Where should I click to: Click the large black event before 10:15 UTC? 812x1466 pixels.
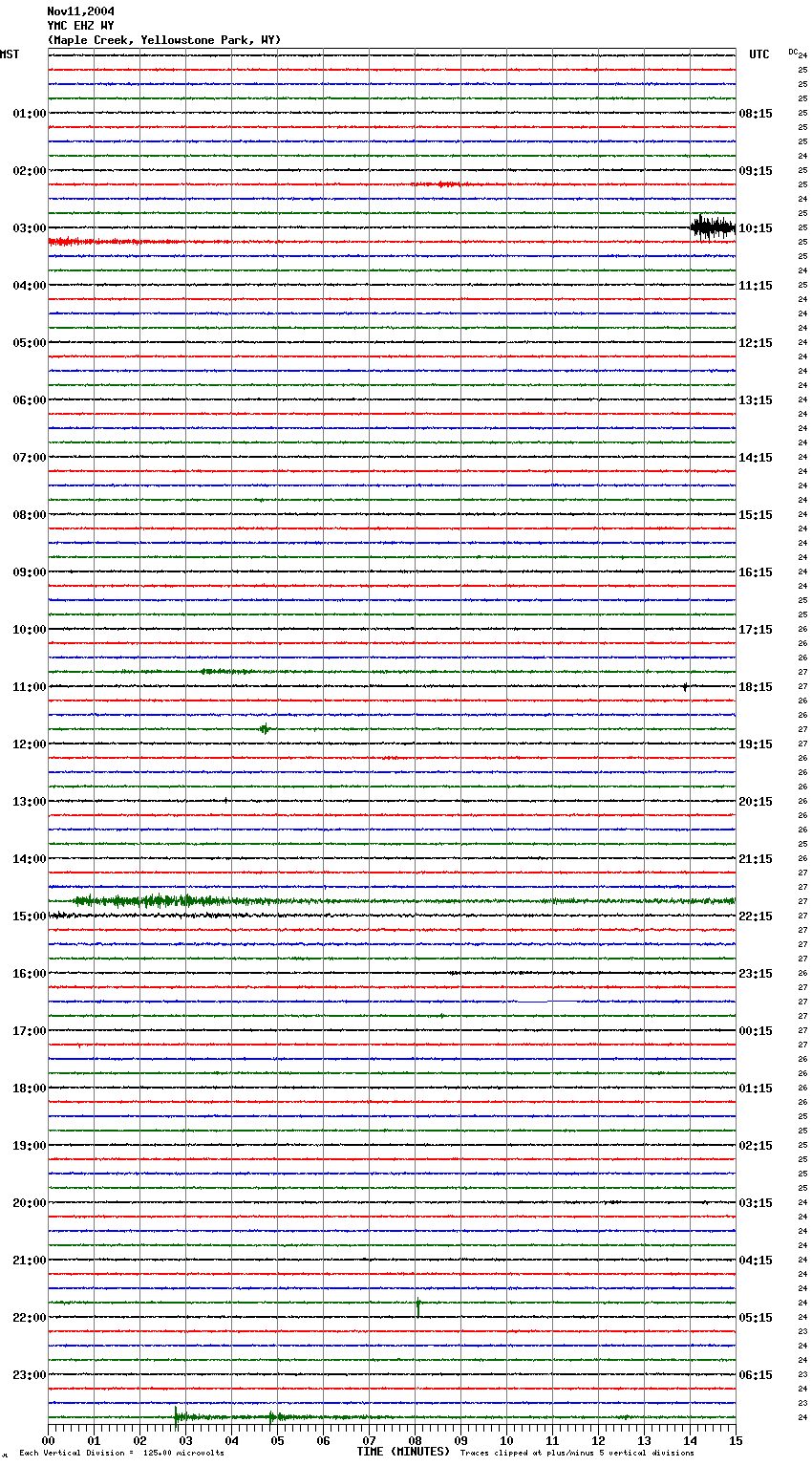713,227
